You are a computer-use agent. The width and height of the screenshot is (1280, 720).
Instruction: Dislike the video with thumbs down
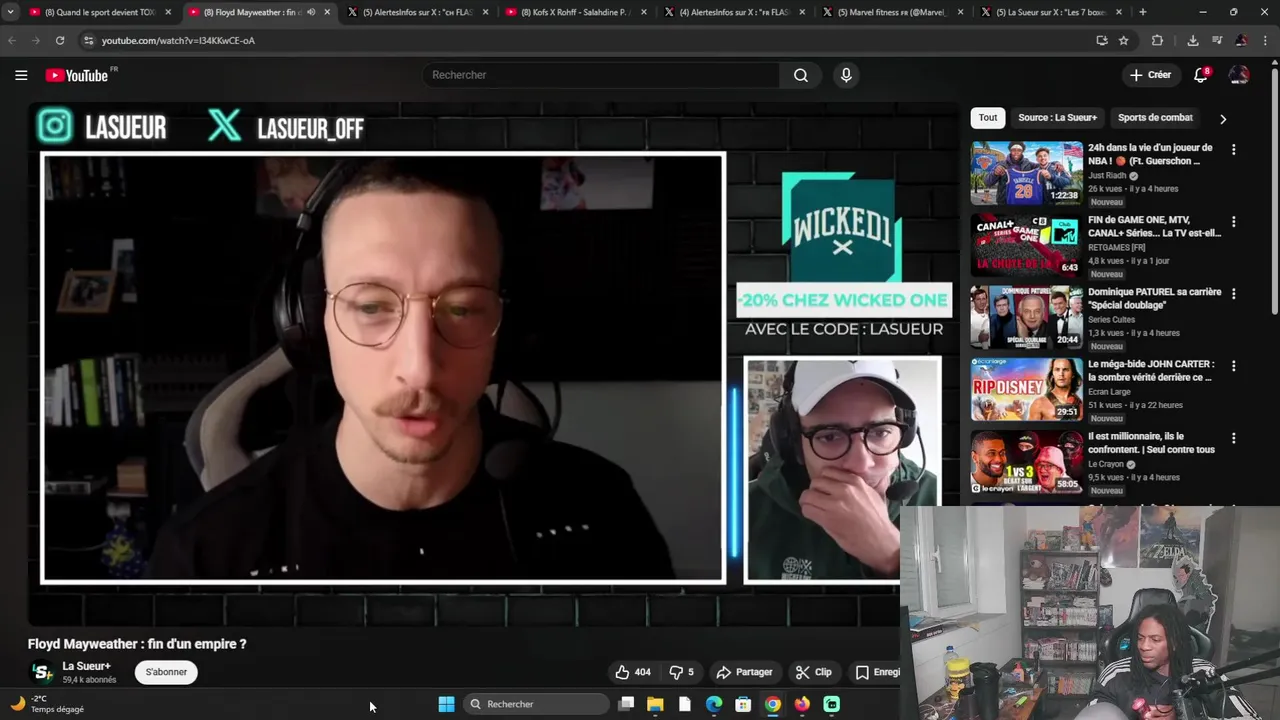[681, 672]
